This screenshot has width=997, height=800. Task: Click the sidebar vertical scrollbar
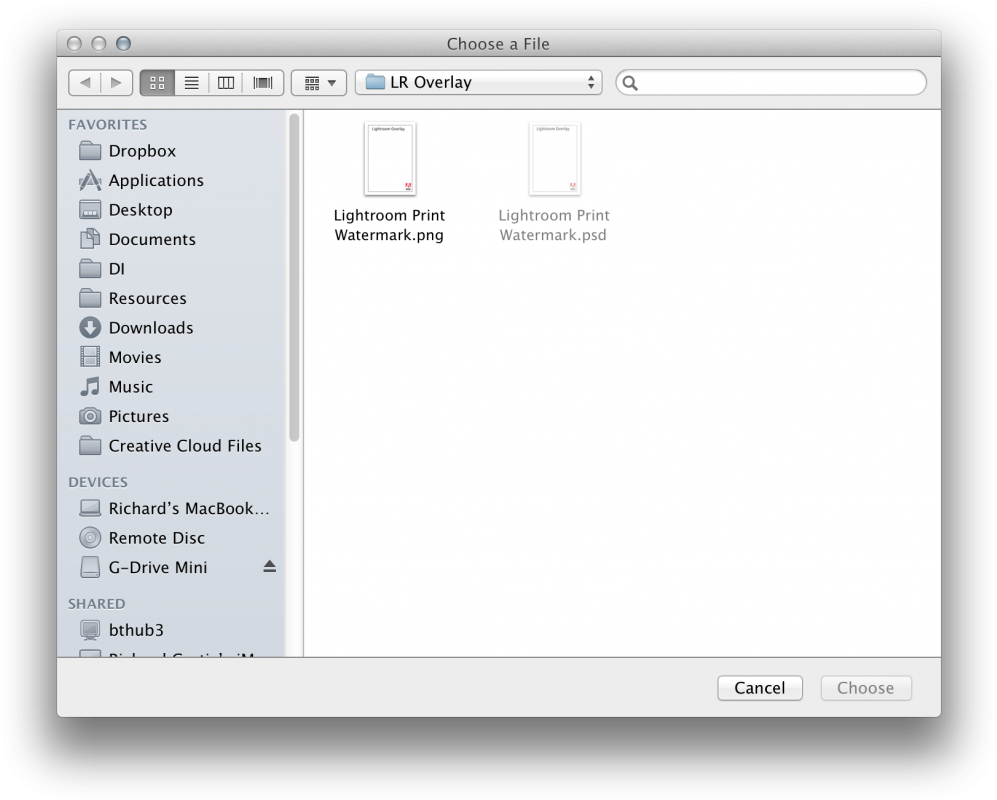[294, 280]
